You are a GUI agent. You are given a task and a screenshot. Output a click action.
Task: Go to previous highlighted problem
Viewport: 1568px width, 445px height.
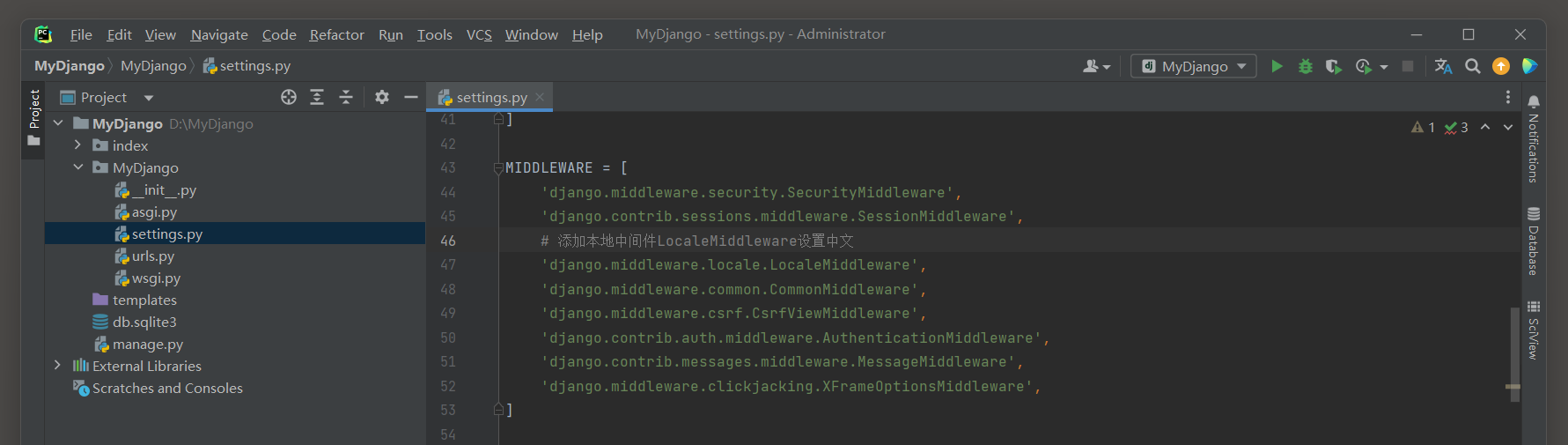pyautogui.click(x=1485, y=128)
